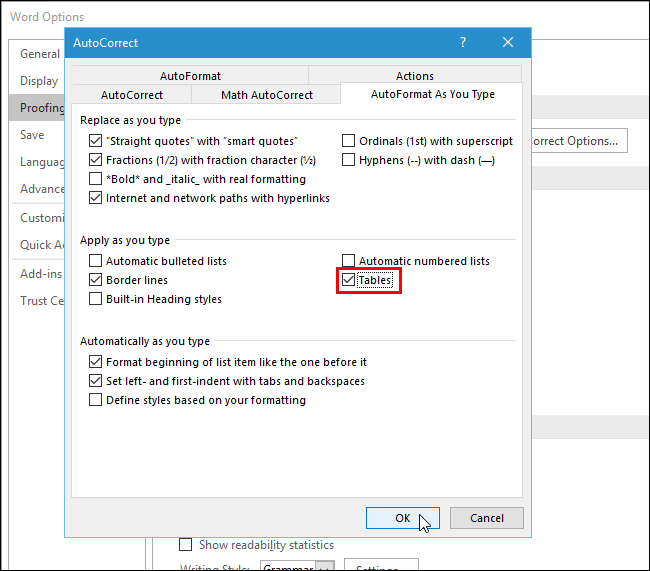The height and width of the screenshot is (571, 650).
Task: Open the Actions tab
Action: pyautogui.click(x=415, y=76)
